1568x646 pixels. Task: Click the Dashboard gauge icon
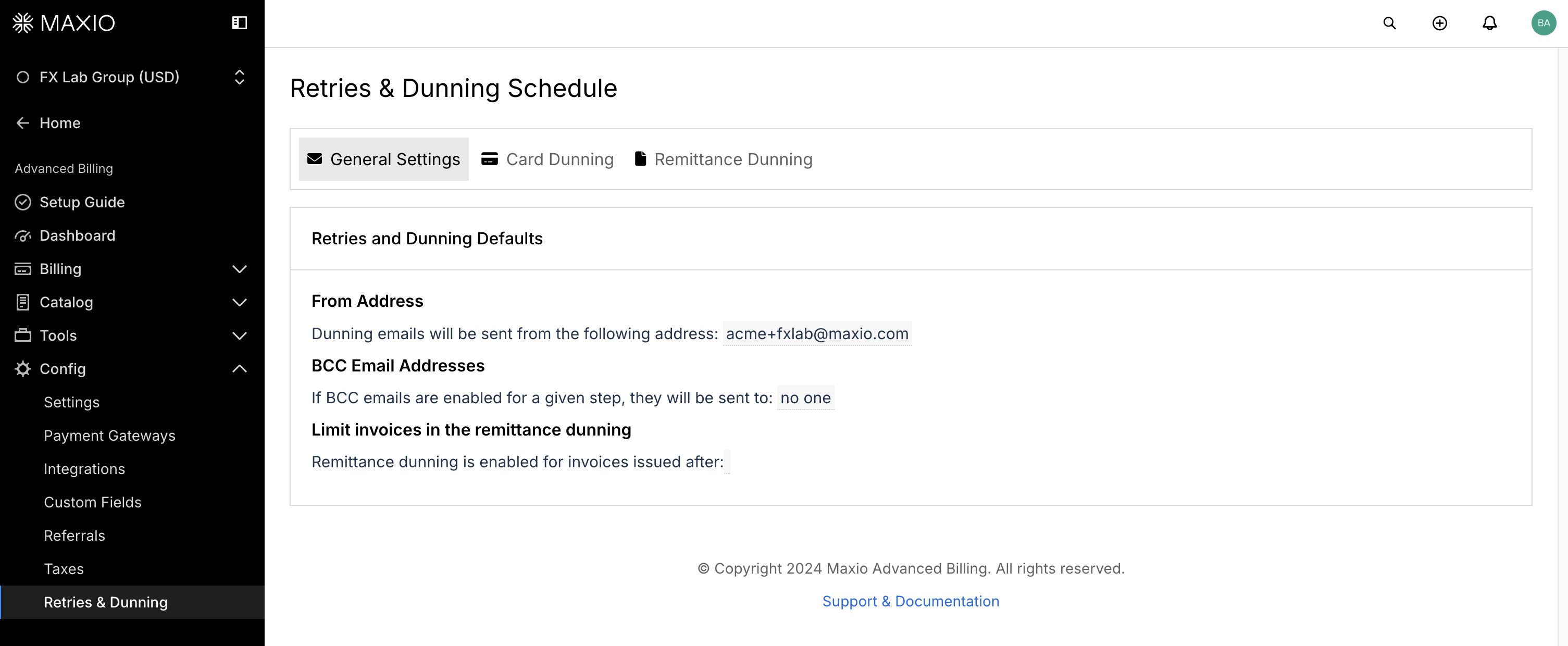point(23,235)
